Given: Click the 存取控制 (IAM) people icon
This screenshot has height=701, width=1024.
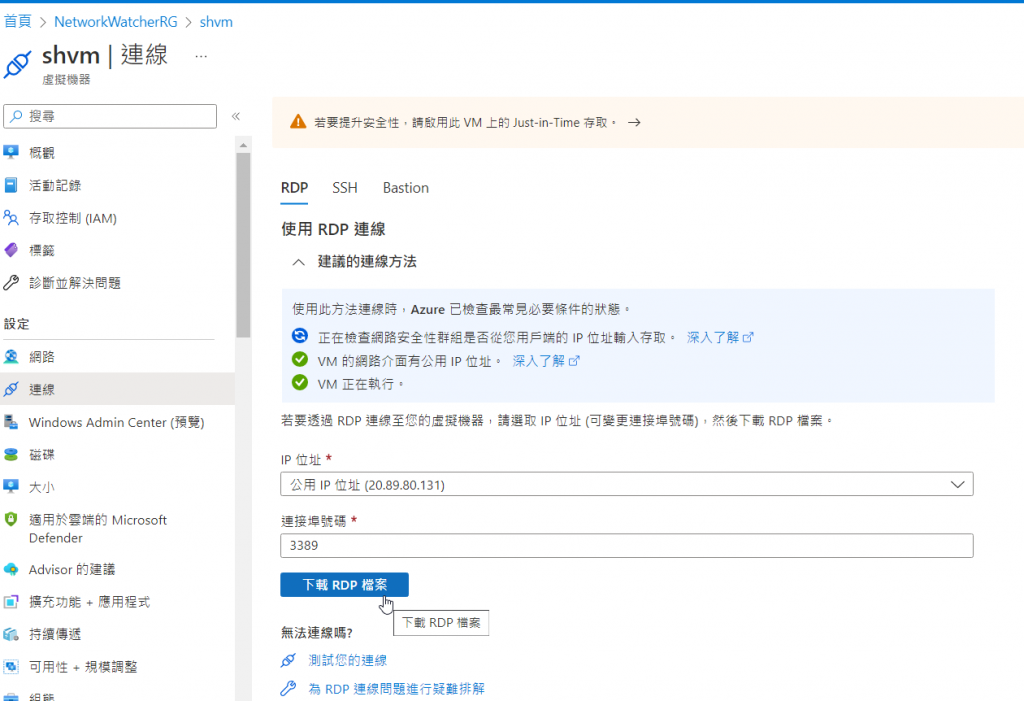Looking at the screenshot, I should pyautogui.click(x=11, y=218).
